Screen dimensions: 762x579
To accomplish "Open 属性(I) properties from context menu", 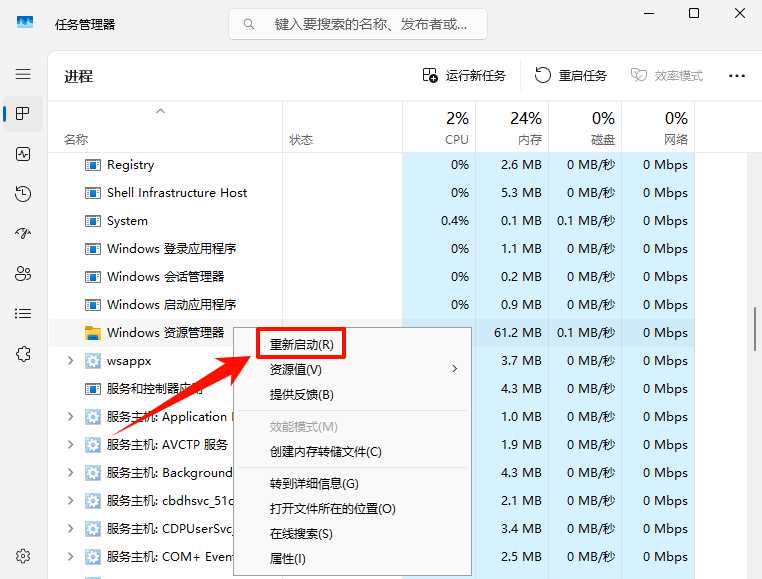I will [x=352, y=559].
